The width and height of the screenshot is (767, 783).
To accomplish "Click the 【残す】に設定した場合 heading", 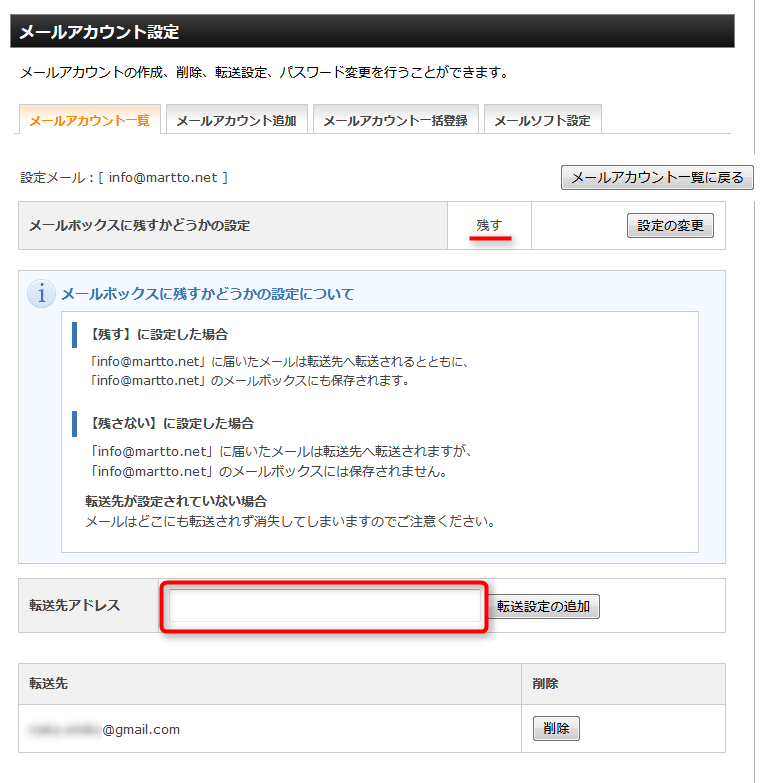I will (158, 334).
